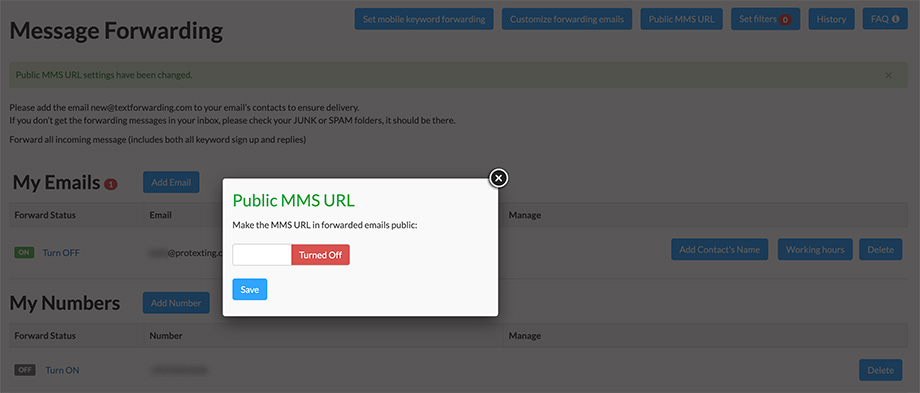Click the OFF status badge

coord(25,370)
